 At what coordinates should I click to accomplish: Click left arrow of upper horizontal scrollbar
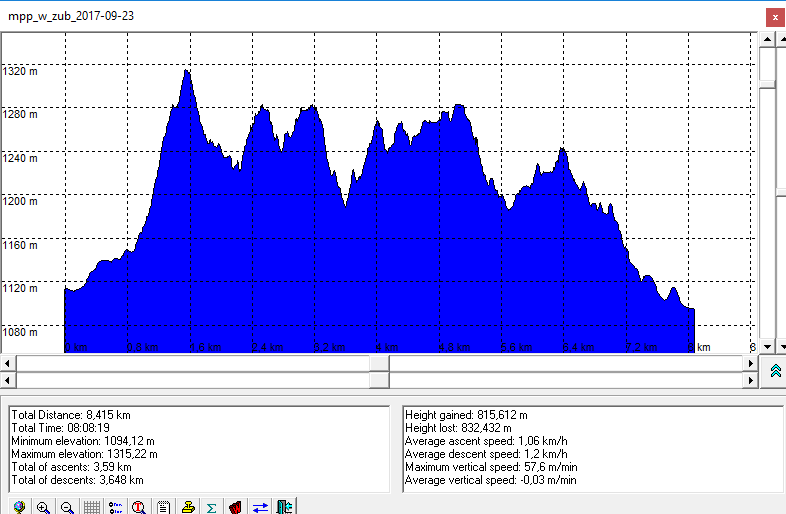tap(8, 363)
